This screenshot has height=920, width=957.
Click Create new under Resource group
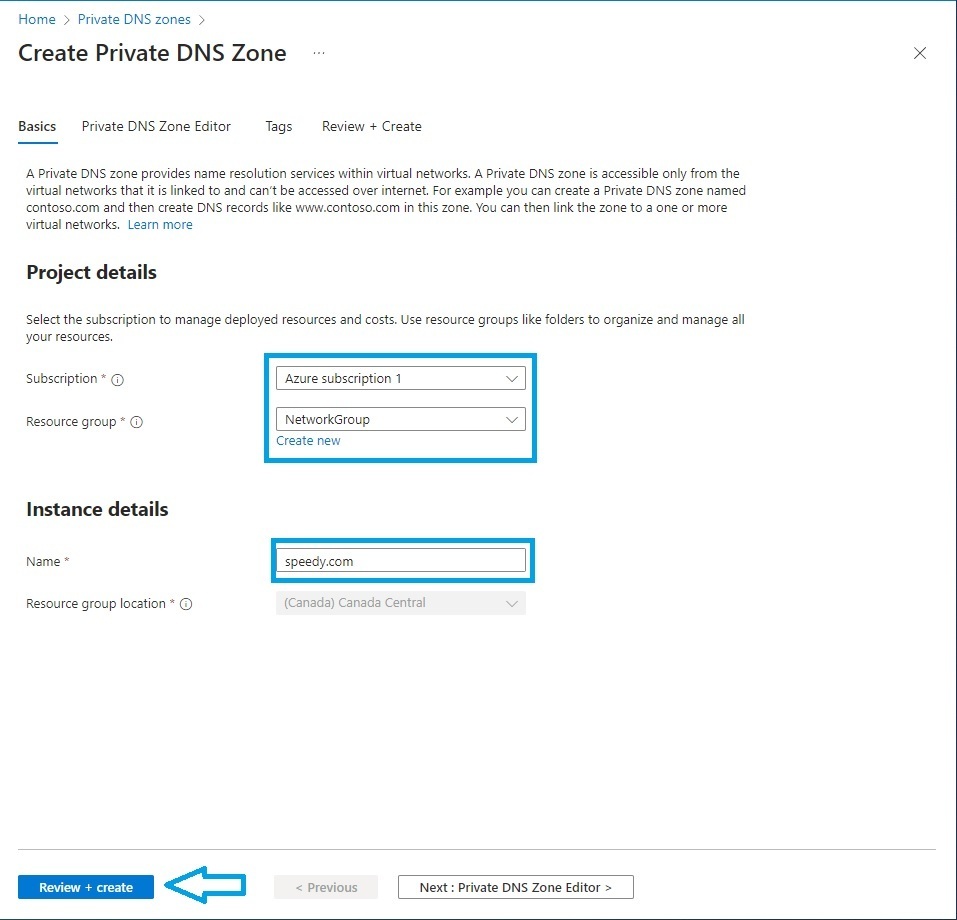308,440
